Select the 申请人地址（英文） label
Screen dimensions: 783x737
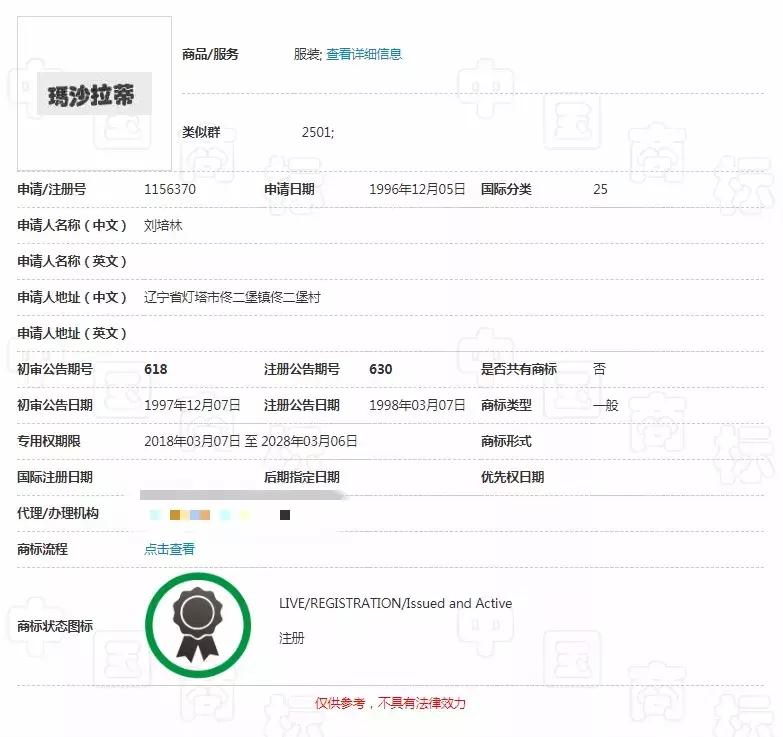(x=72, y=333)
